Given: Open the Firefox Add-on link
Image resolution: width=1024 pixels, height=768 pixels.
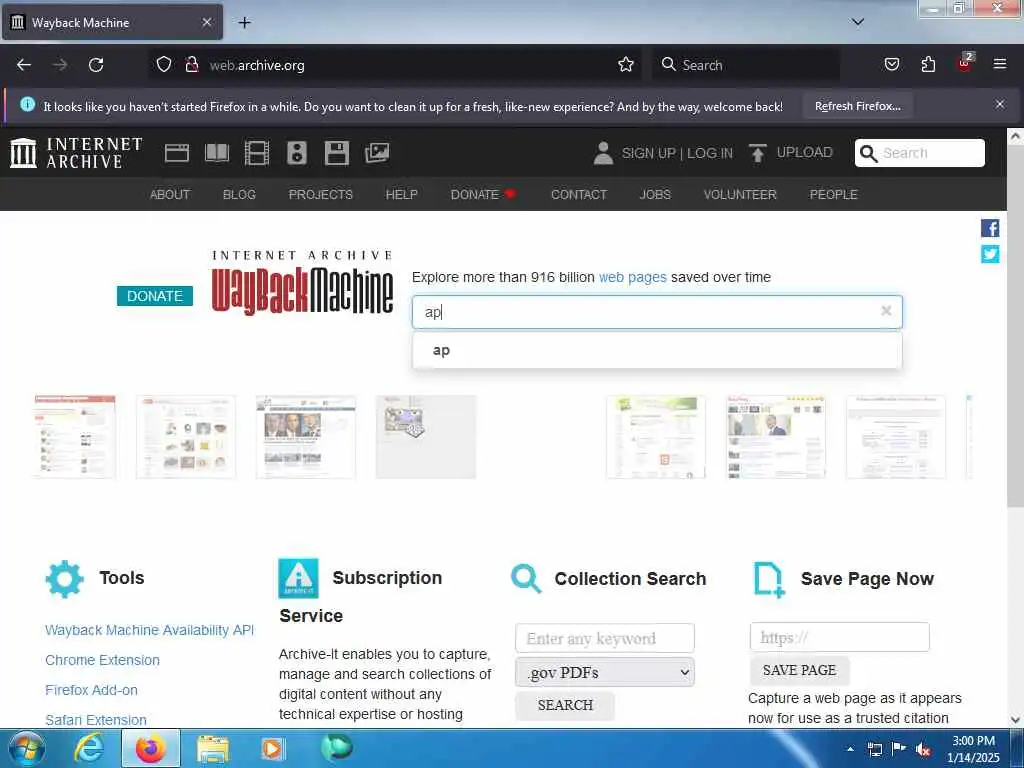Looking at the screenshot, I should [91, 690].
